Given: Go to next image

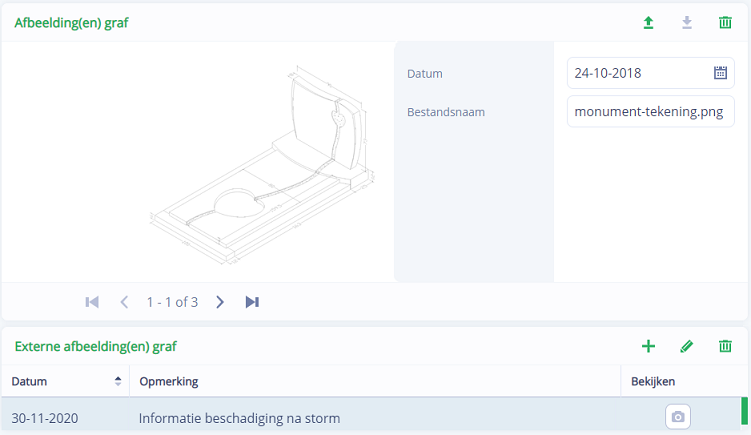Looking at the screenshot, I should pos(220,302).
